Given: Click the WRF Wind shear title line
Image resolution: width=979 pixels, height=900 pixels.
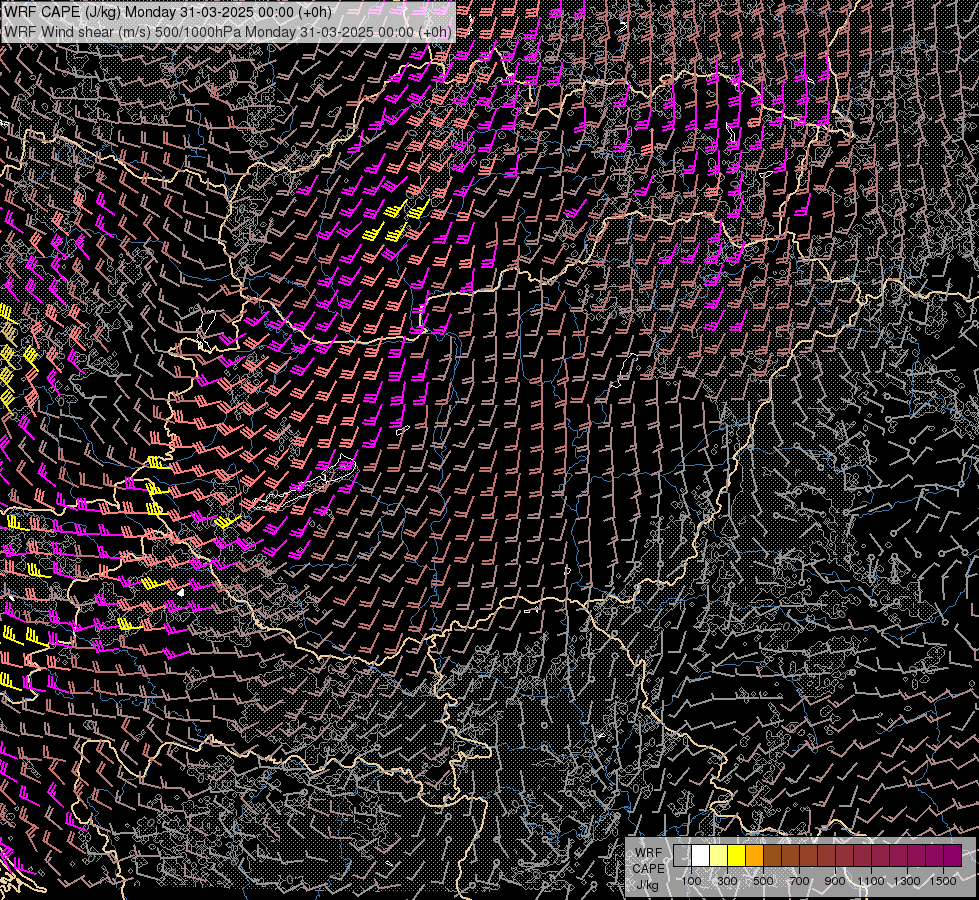Looking at the screenshot, I should 227,32.
